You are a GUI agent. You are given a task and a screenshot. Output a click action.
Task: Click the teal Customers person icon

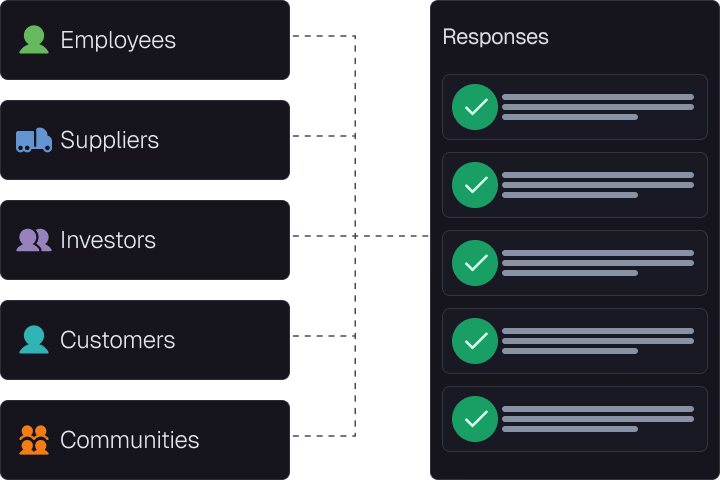[34, 340]
